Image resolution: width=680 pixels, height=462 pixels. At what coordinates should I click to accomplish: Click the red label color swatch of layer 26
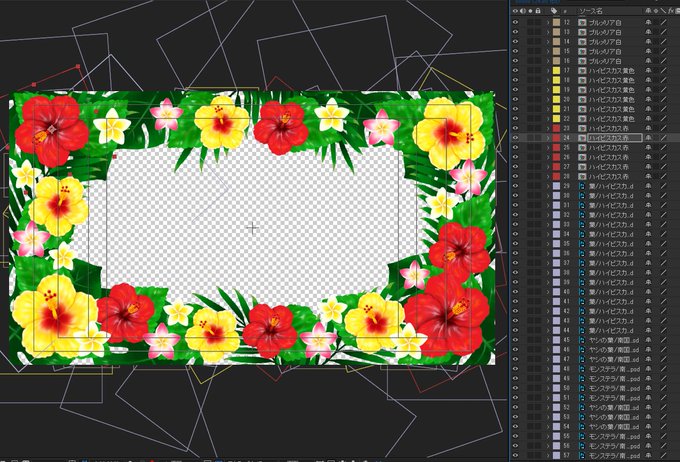click(x=556, y=157)
